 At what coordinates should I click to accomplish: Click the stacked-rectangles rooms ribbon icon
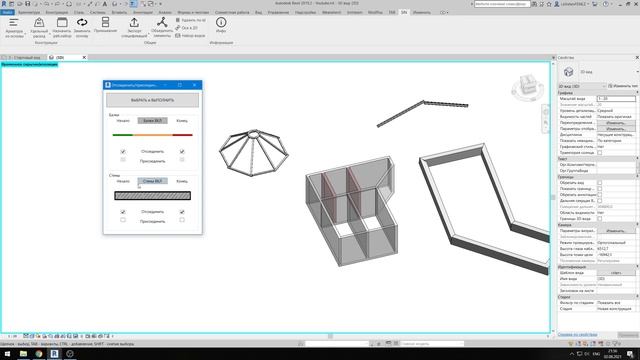105,22
